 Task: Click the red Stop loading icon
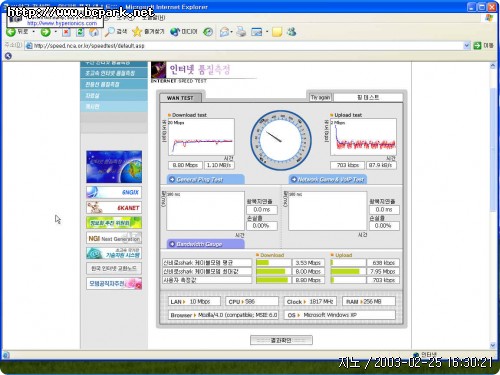point(66,32)
